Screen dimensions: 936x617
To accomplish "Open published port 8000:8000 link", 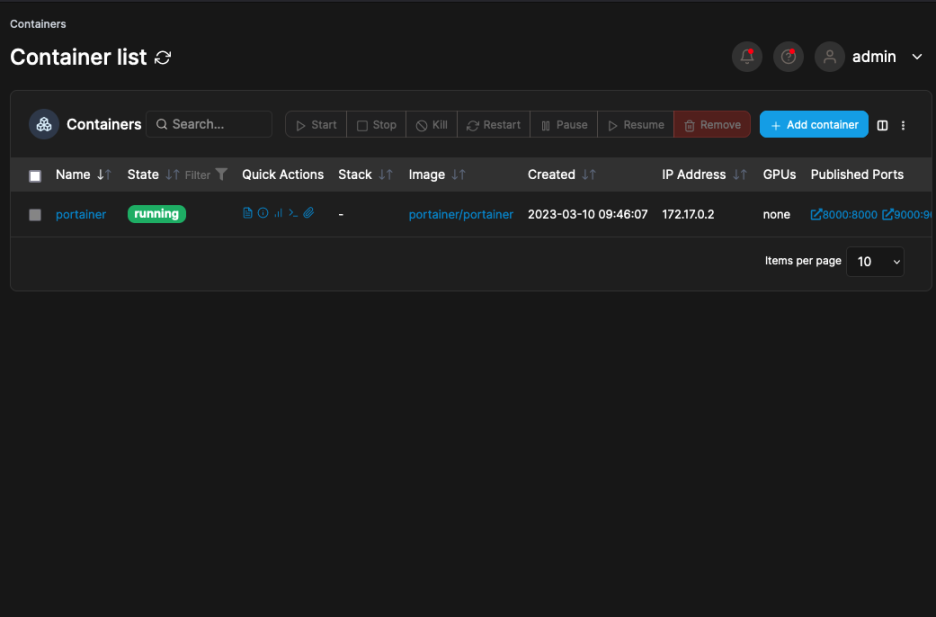I will [843, 215].
